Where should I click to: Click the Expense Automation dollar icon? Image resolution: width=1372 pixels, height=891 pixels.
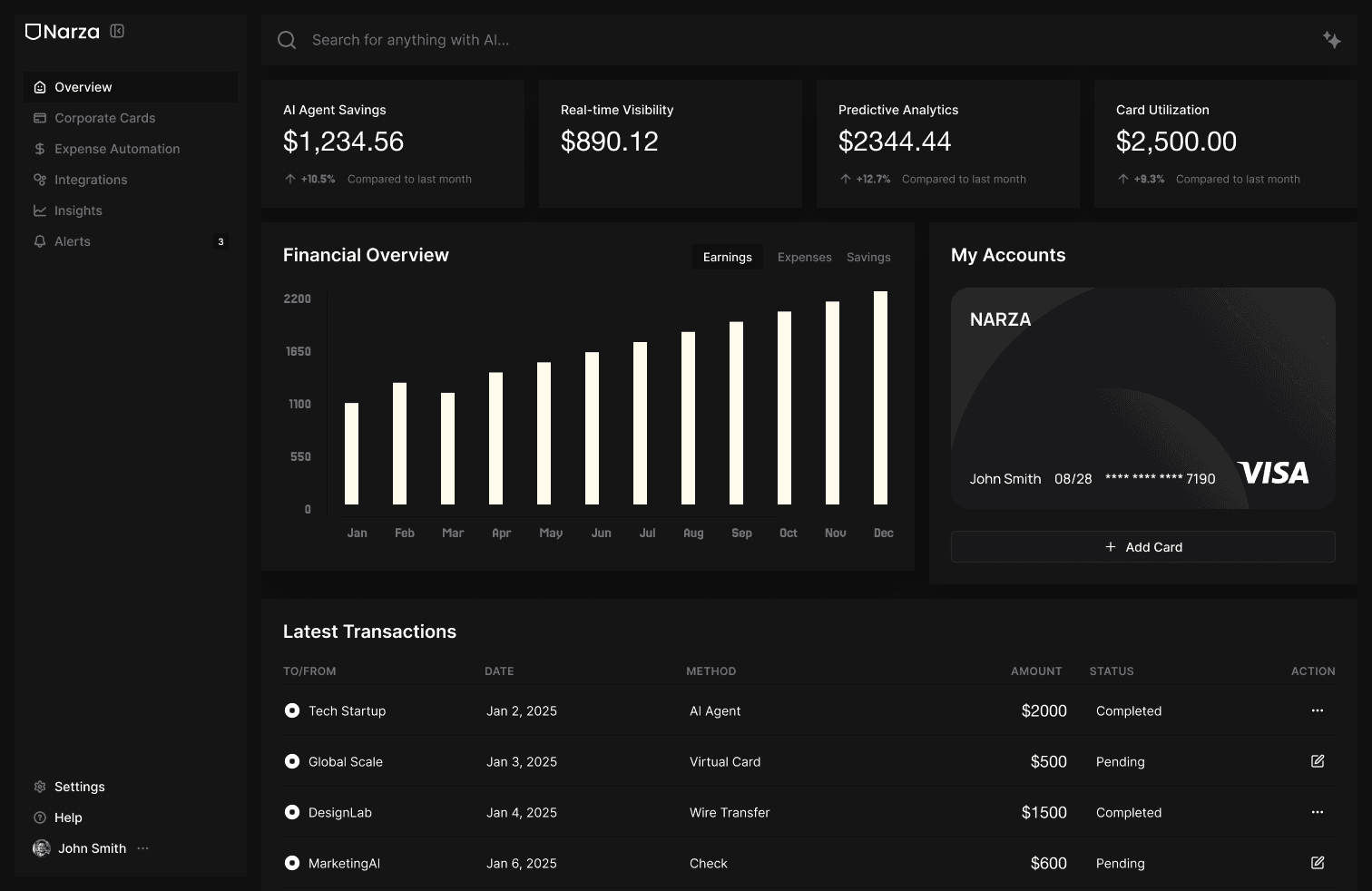tap(40, 149)
